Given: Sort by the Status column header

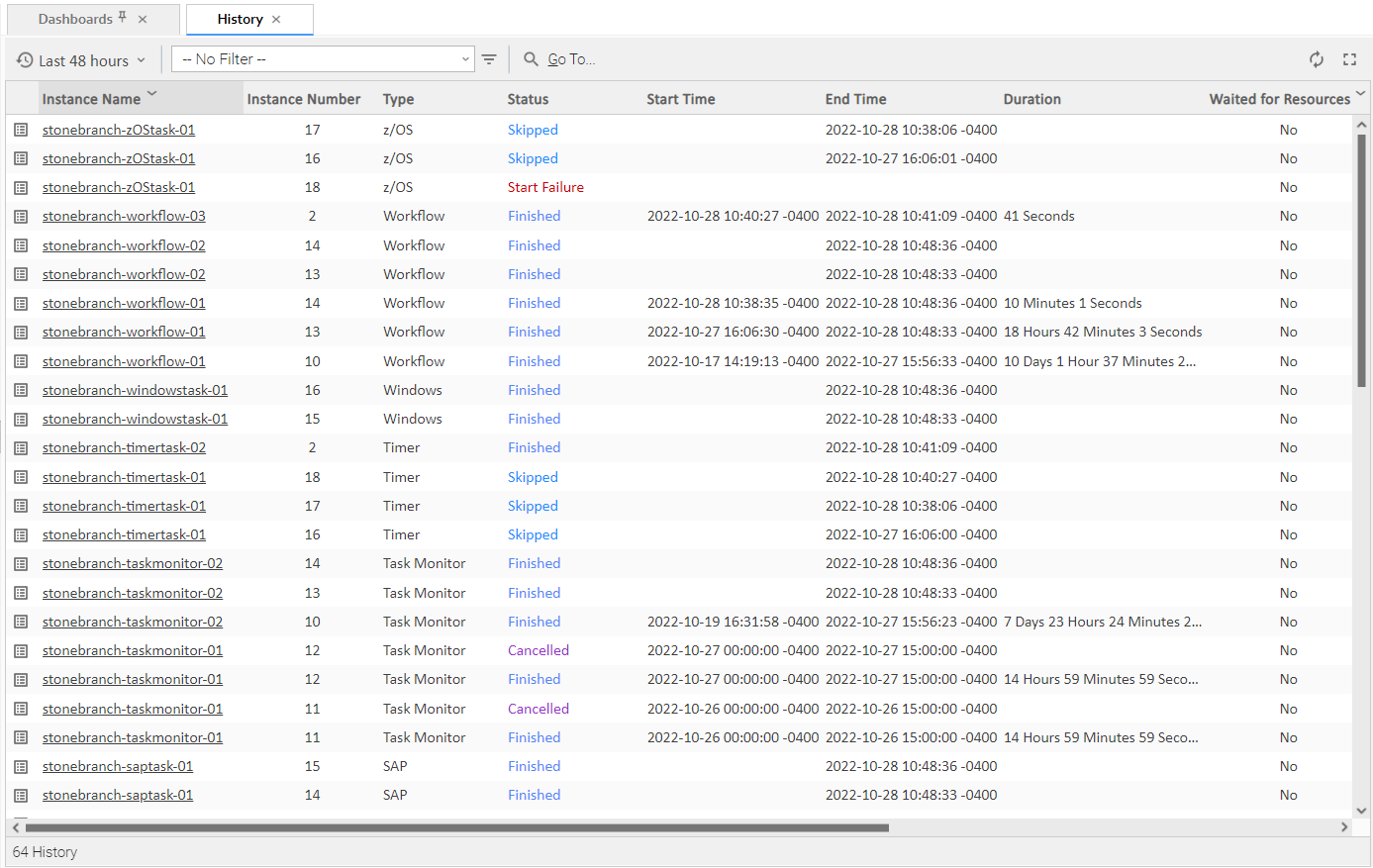Looking at the screenshot, I should pyautogui.click(x=528, y=99).
